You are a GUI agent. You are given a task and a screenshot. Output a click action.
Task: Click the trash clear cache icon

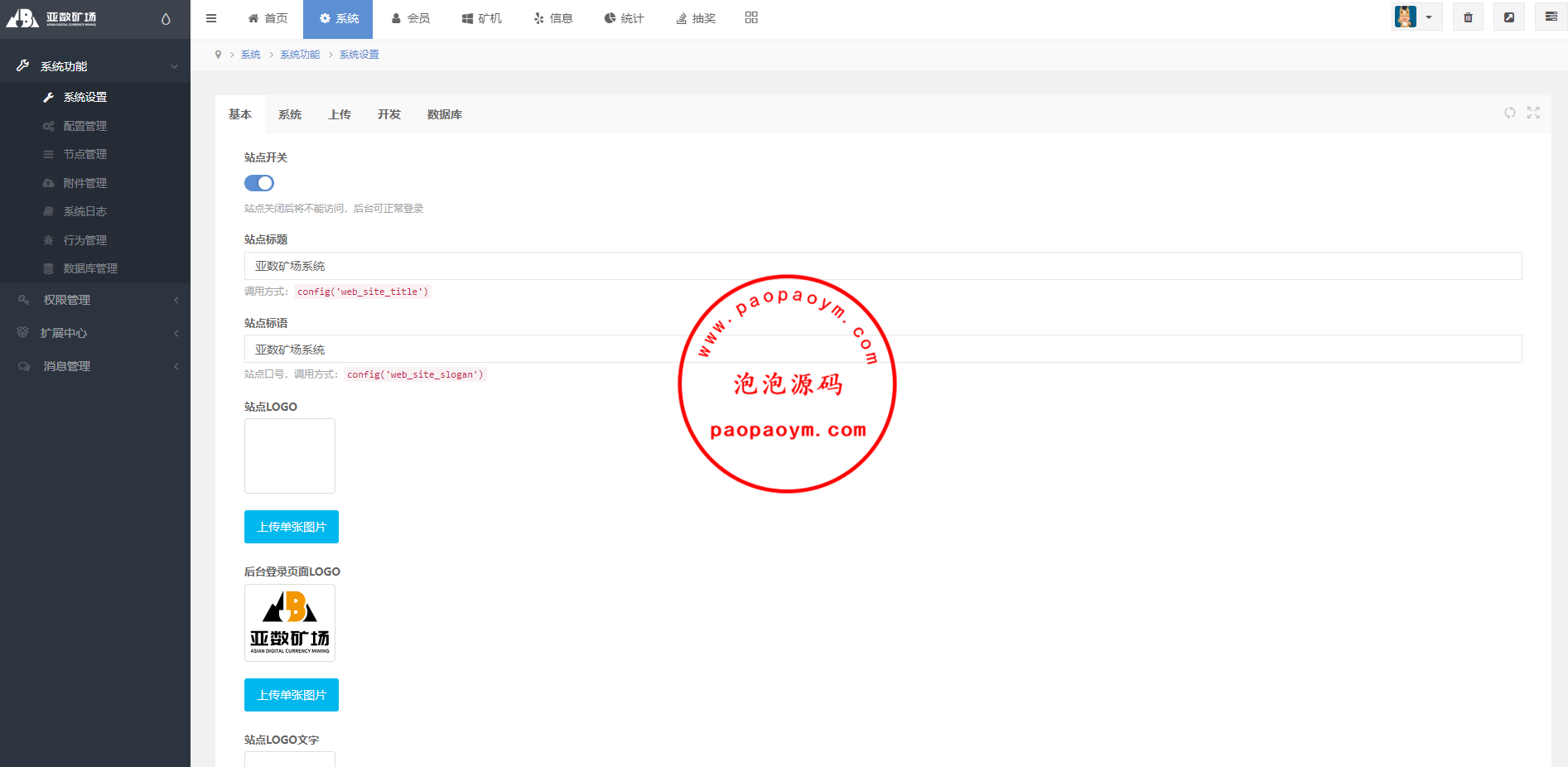click(x=1468, y=17)
